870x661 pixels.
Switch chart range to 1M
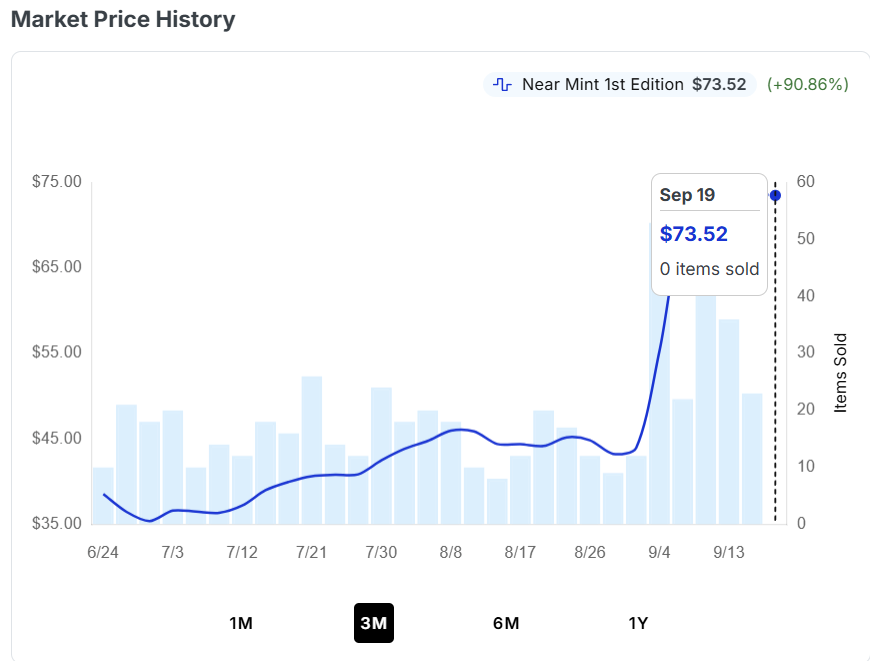241,623
